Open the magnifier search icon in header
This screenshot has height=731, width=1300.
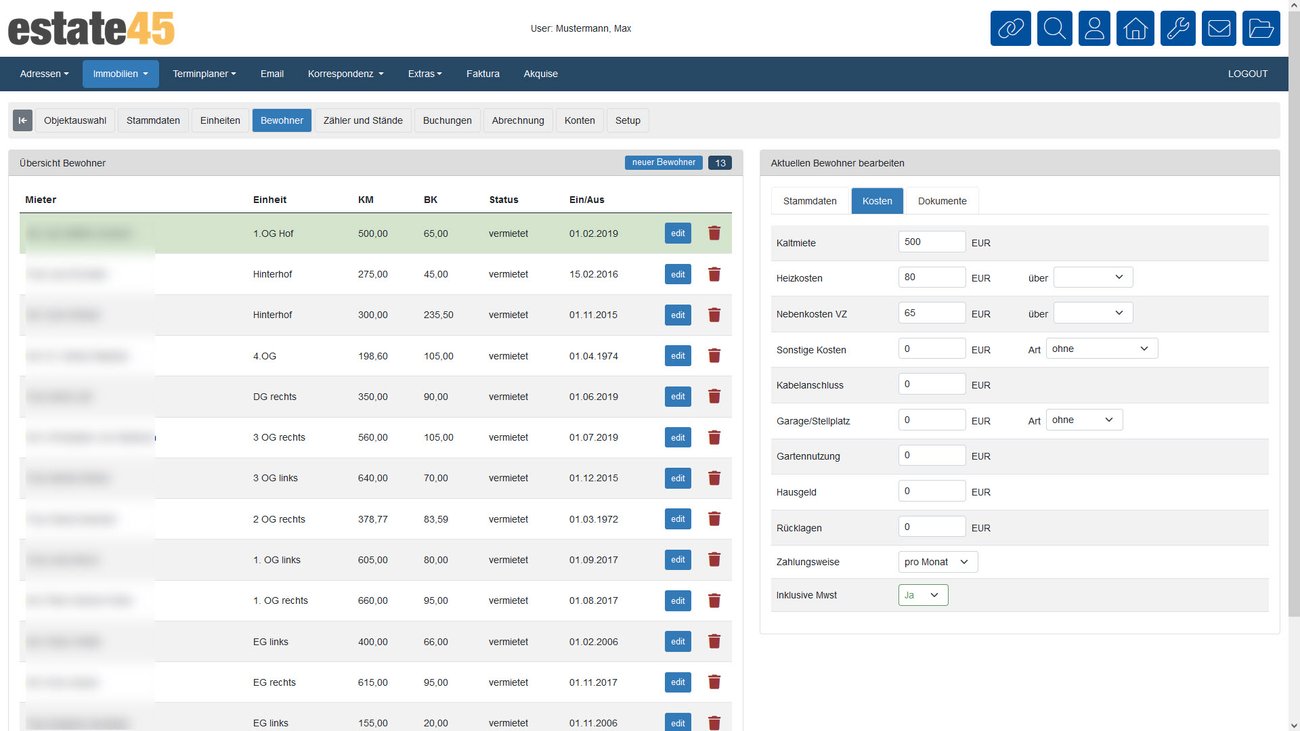(1054, 28)
